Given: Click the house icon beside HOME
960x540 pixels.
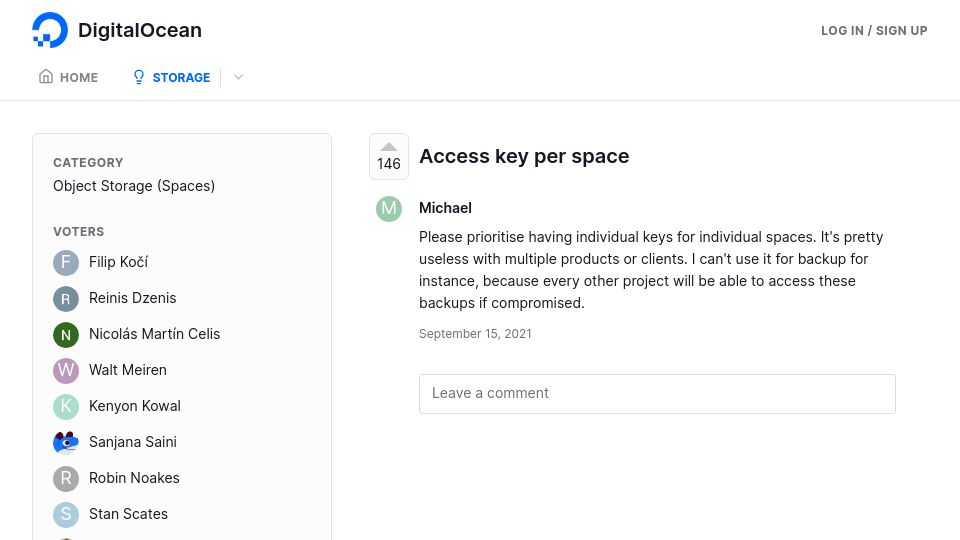Looking at the screenshot, I should coord(46,77).
